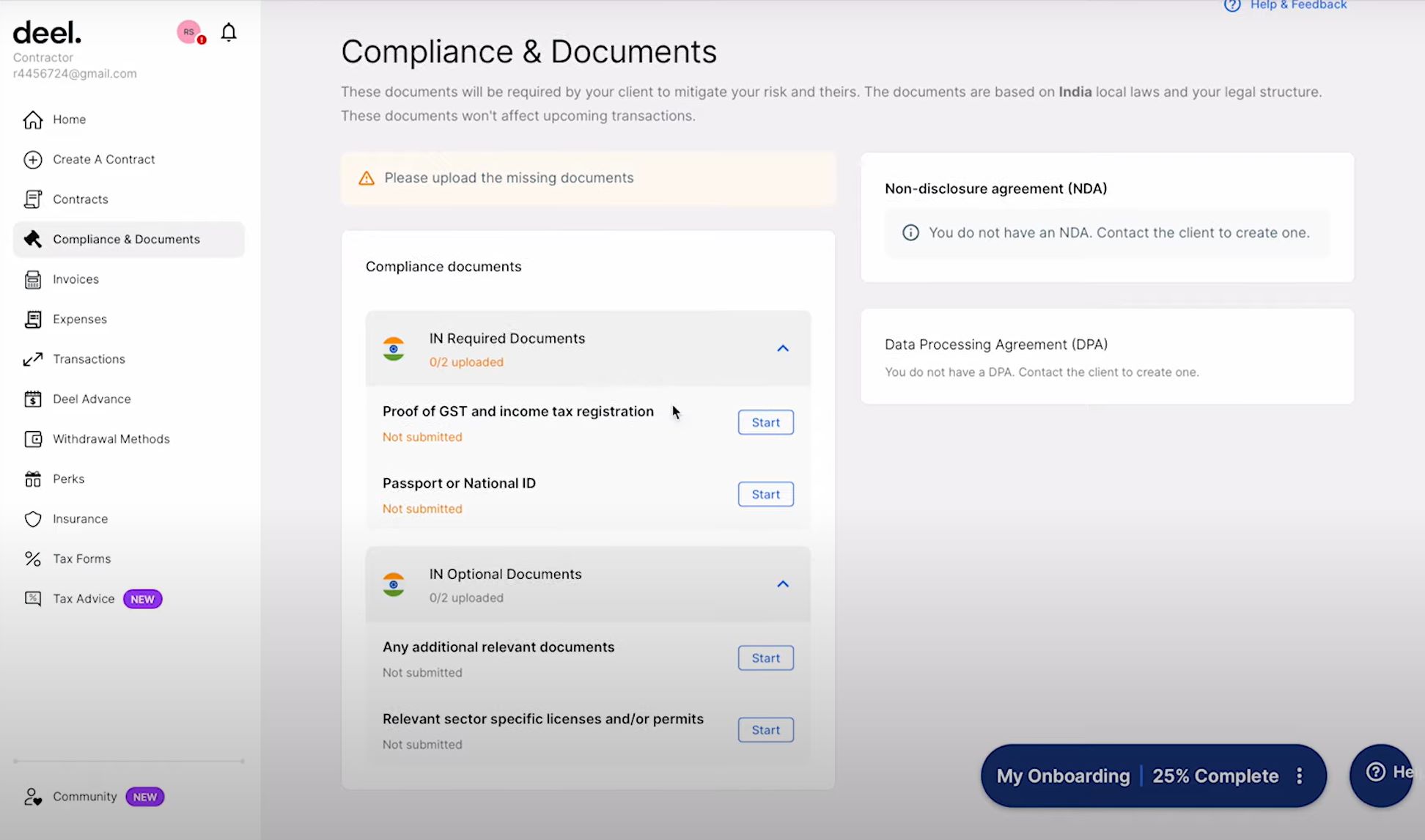
Task: Click Help & Feedback link
Action: click(x=1297, y=5)
